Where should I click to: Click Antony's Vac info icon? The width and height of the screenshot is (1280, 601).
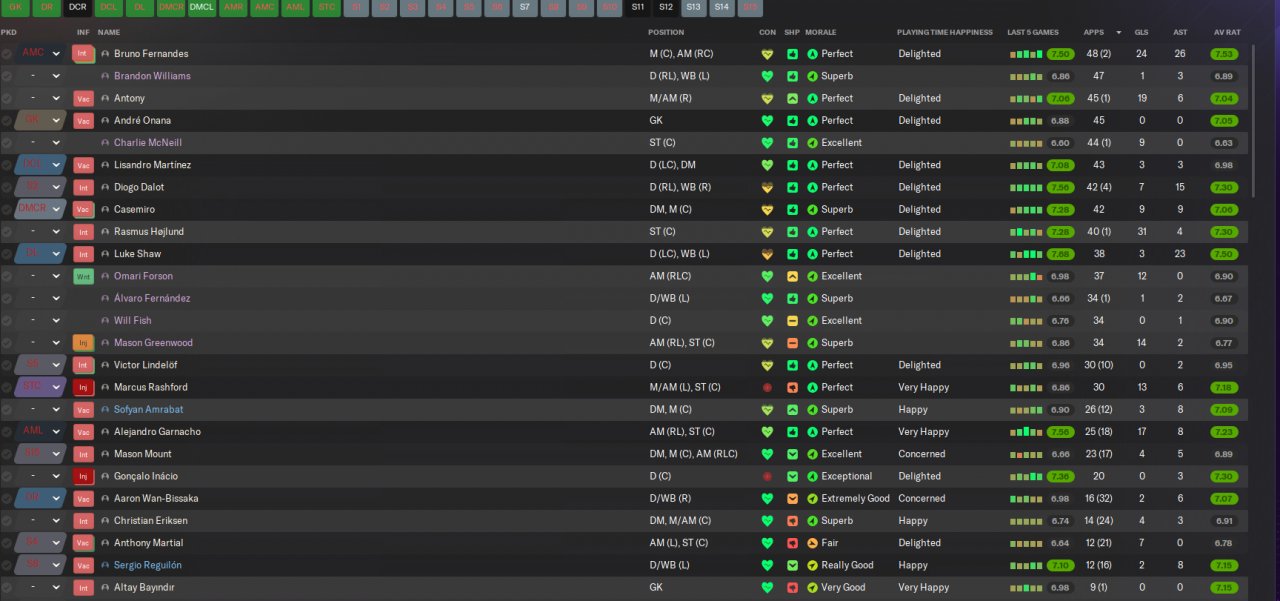84,98
